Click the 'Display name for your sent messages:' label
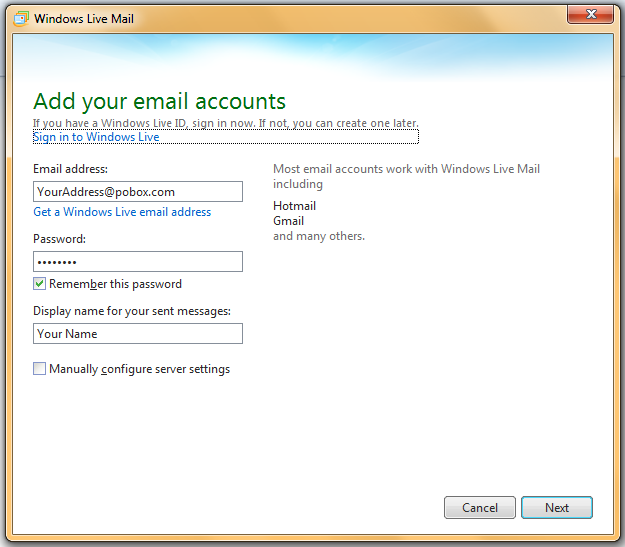The image size is (625, 547). pyautogui.click(x=132, y=311)
